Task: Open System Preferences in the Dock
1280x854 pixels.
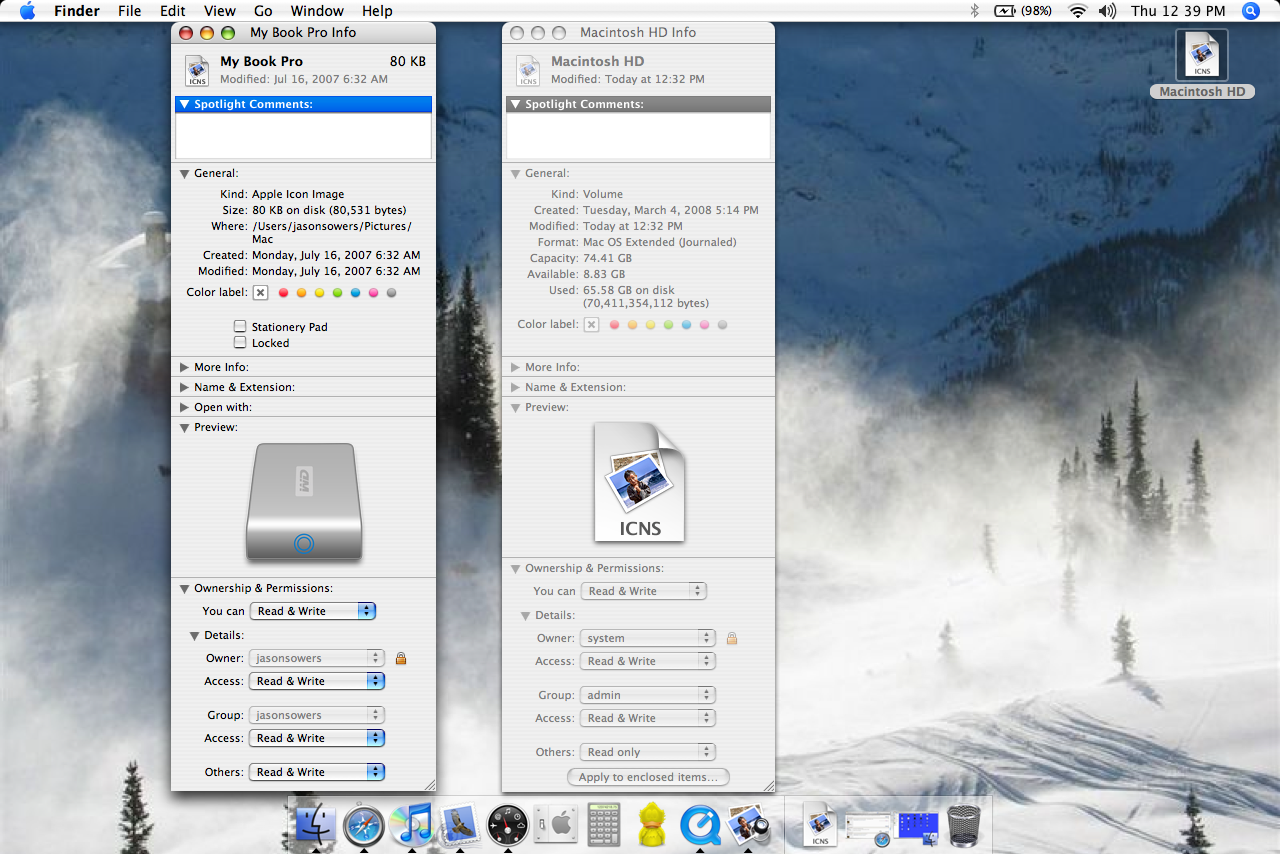Action: coord(555,825)
